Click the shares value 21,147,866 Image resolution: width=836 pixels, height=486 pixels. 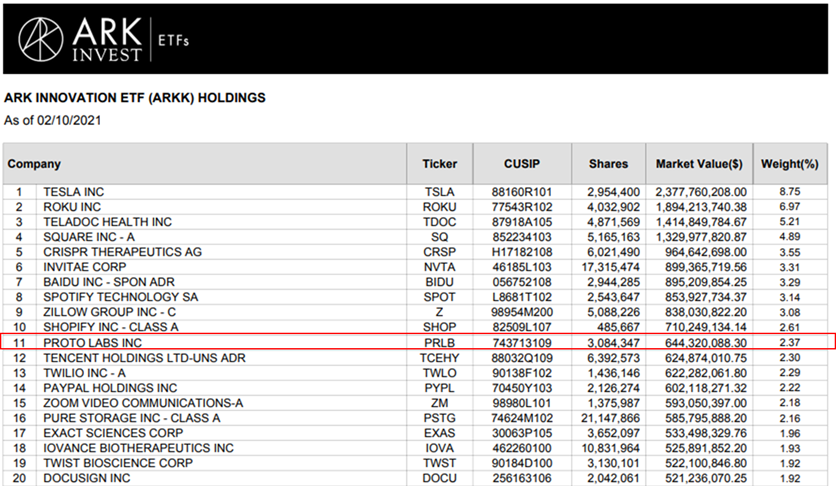tap(610, 418)
